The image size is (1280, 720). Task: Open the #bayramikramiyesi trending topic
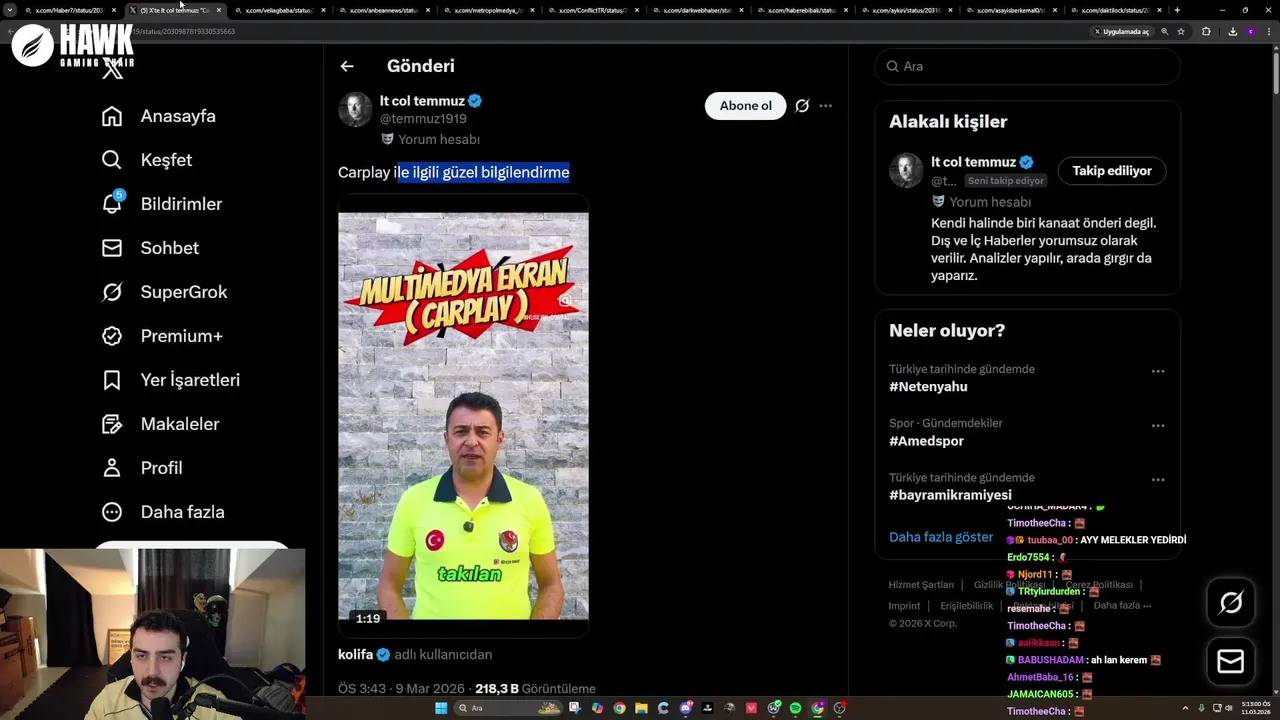pyautogui.click(x=950, y=495)
